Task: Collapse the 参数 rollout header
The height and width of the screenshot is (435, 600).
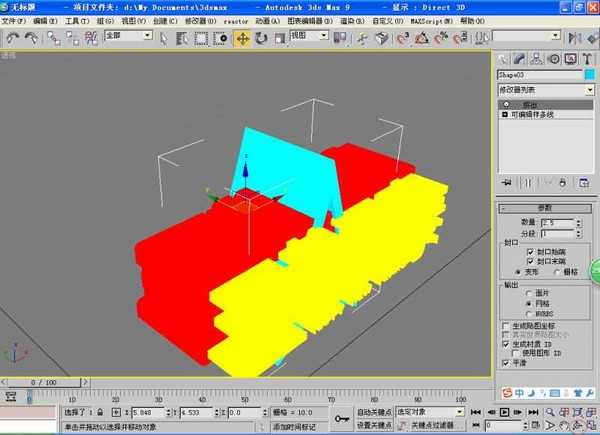Action: tap(545, 208)
